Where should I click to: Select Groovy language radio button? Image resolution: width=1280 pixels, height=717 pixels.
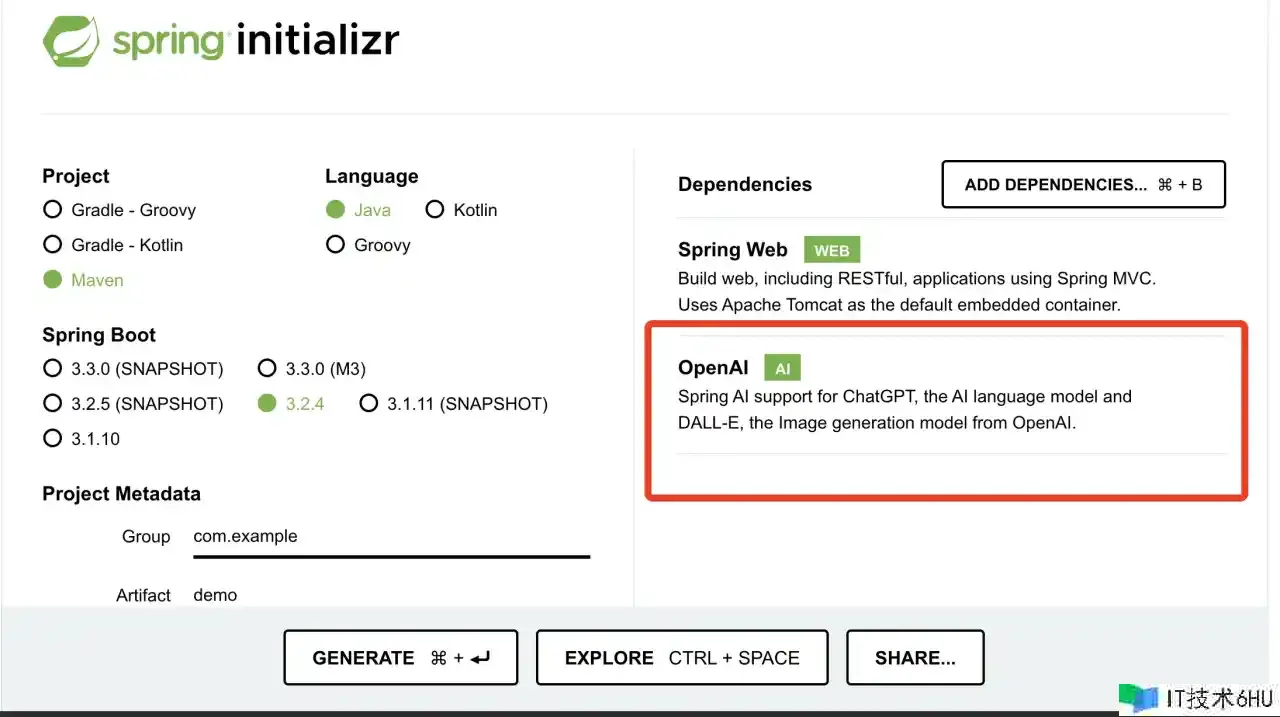(x=368, y=245)
